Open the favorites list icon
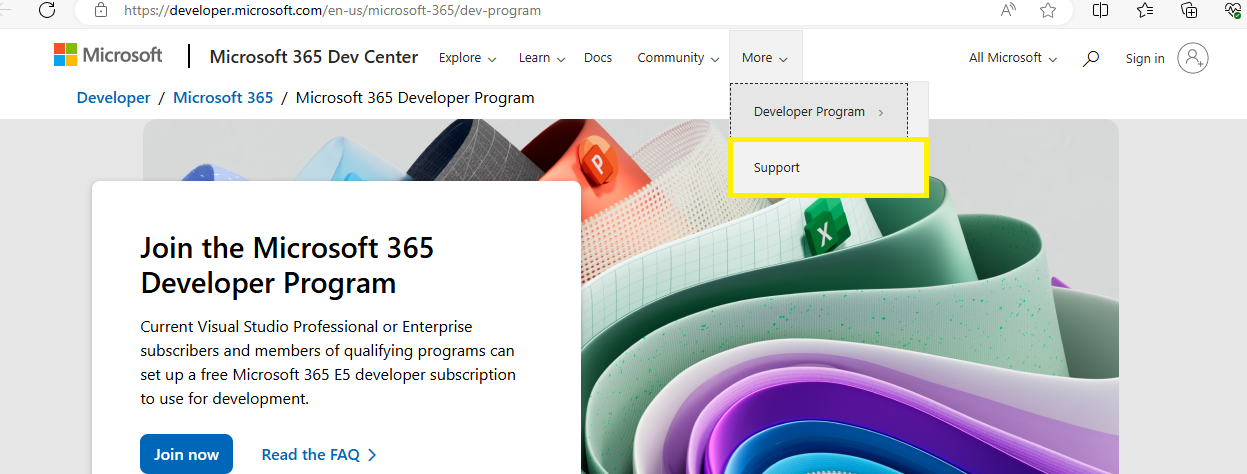 [x=1145, y=10]
